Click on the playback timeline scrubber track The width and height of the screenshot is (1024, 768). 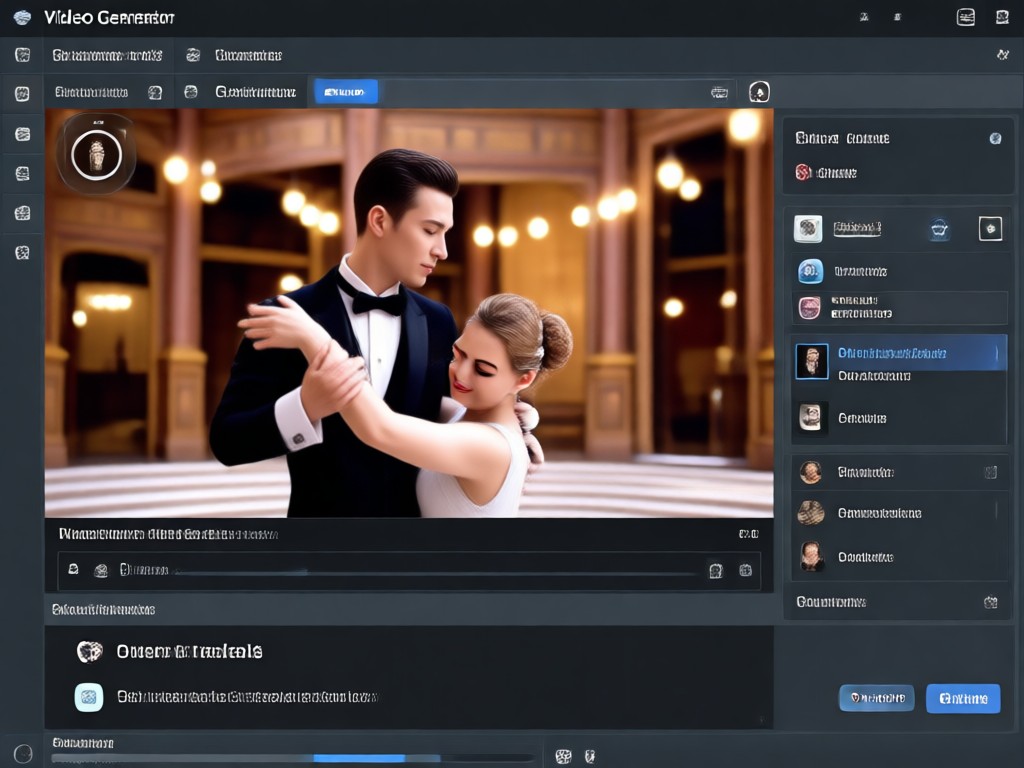coord(436,573)
